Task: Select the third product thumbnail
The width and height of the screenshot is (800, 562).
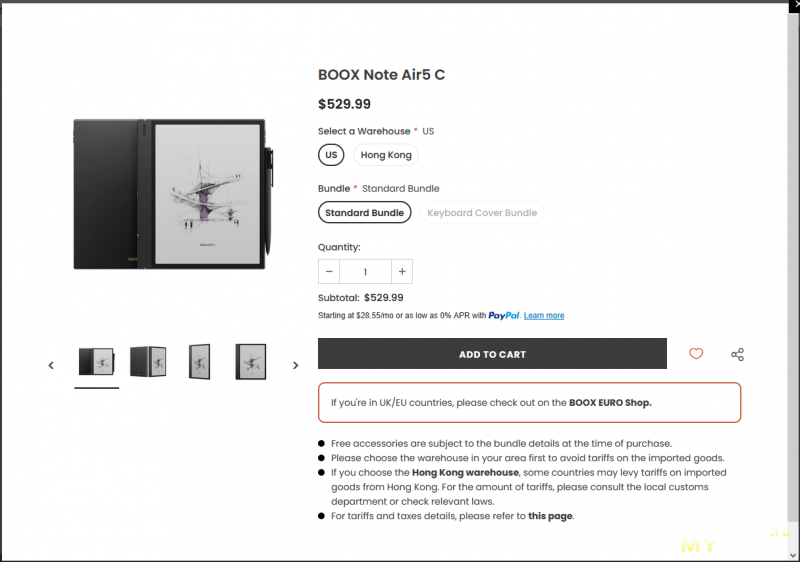Action: click(x=199, y=361)
